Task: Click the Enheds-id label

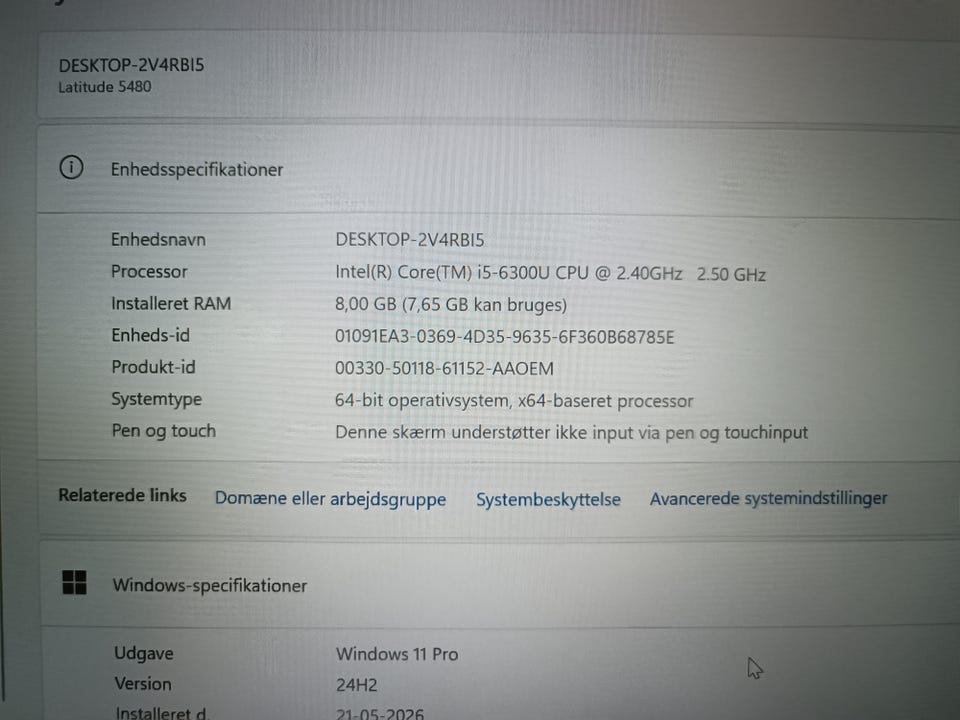Action: (x=151, y=336)
